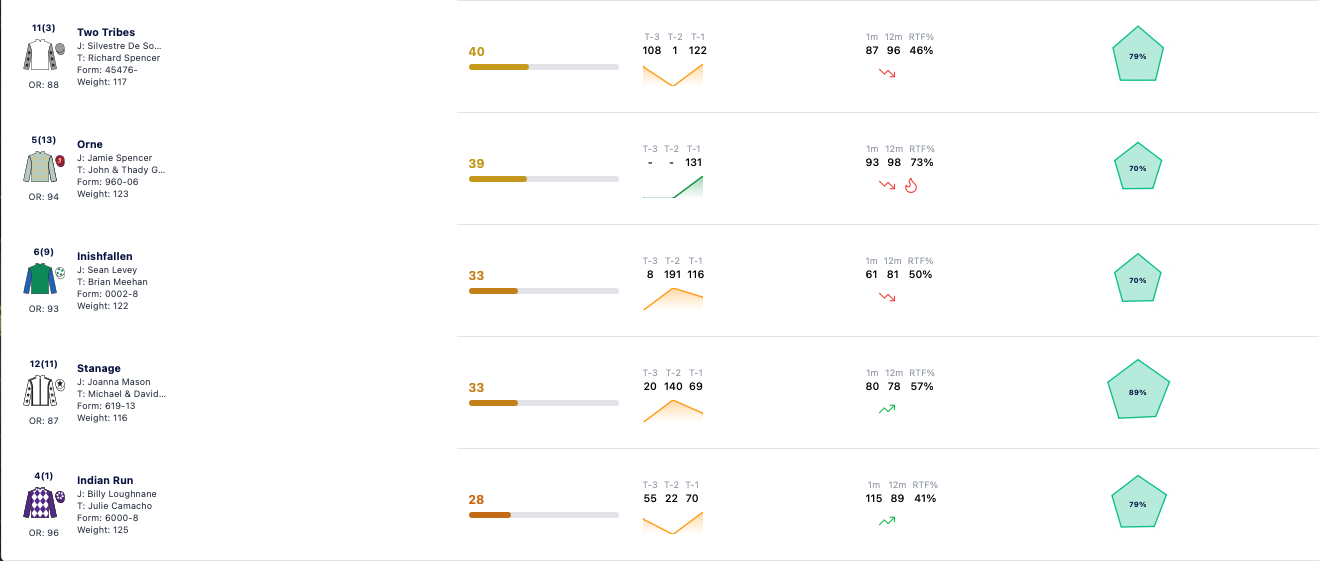Click Orne's striped jockey silks icon

tap(37, 166)
